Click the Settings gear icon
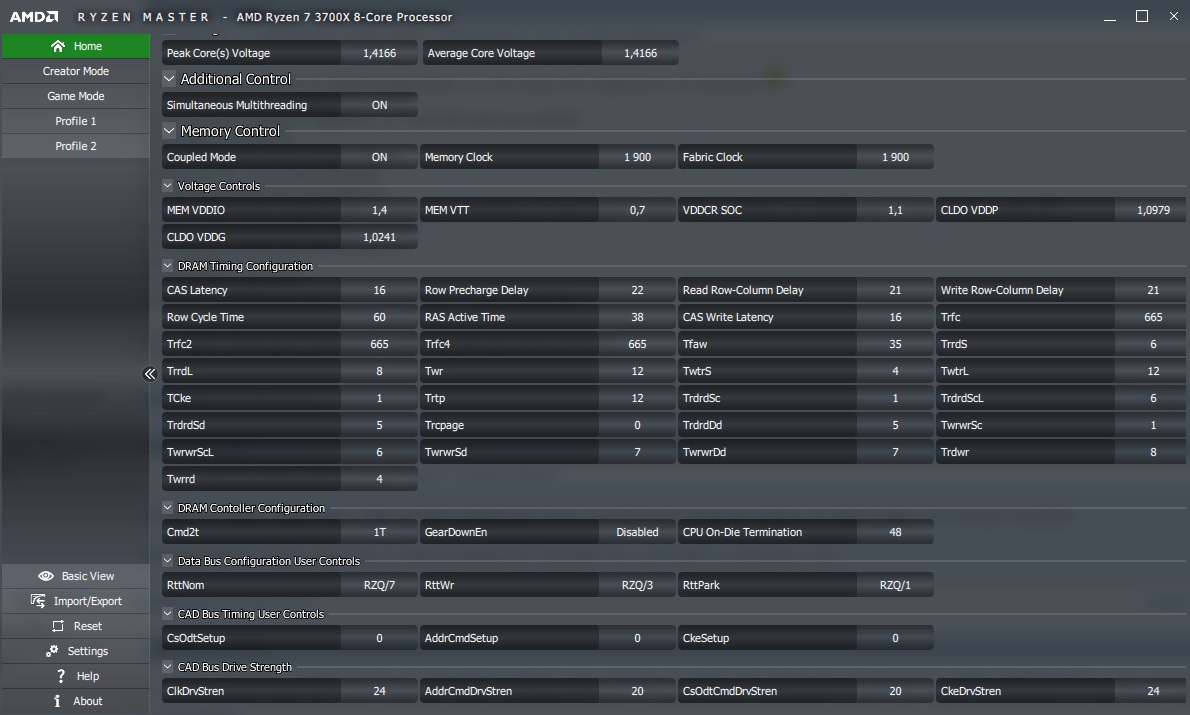The width and height of the screenshot is (1190, 715). coord(52,651)
